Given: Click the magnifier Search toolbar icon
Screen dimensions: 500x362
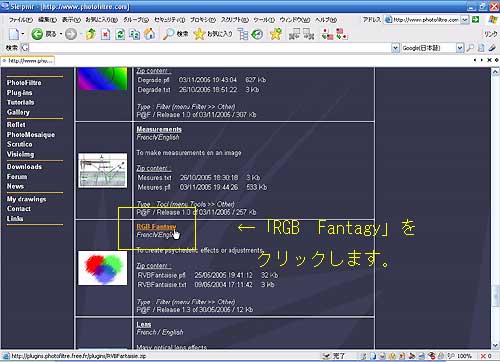Looking at the screenshot, I should pos(168,34).
